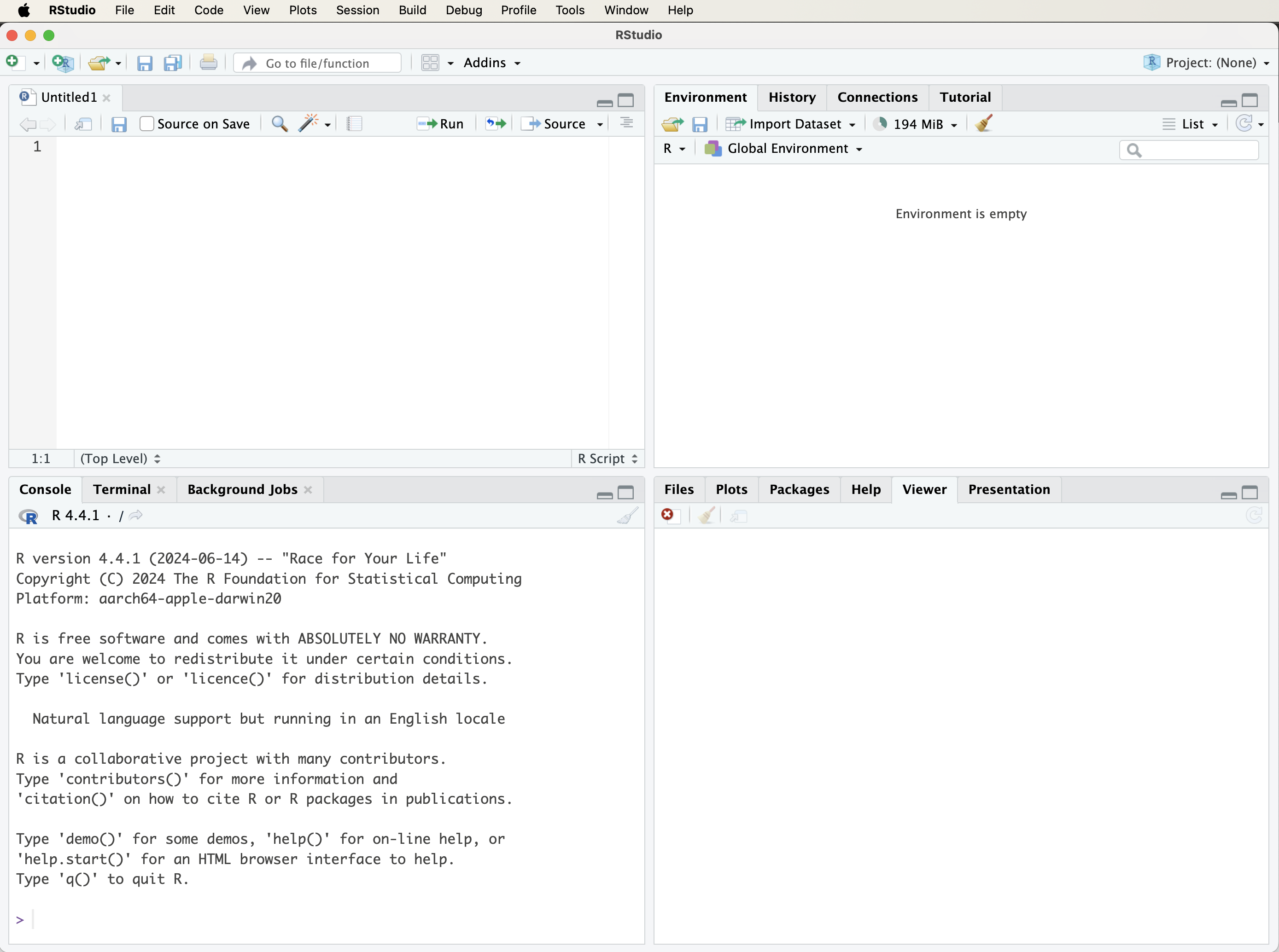This screenshot has width=1279, height=952.
Task: Click the Run button
Action: click(x=440, y=124)
